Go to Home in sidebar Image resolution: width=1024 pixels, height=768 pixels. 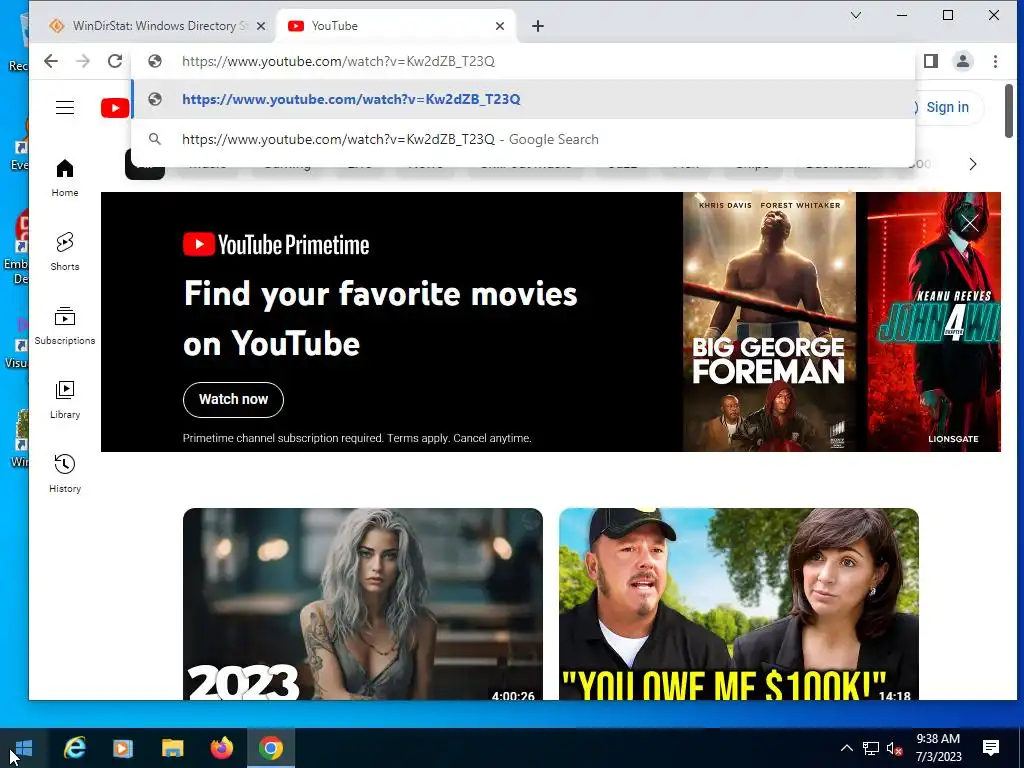click(65, 178)
